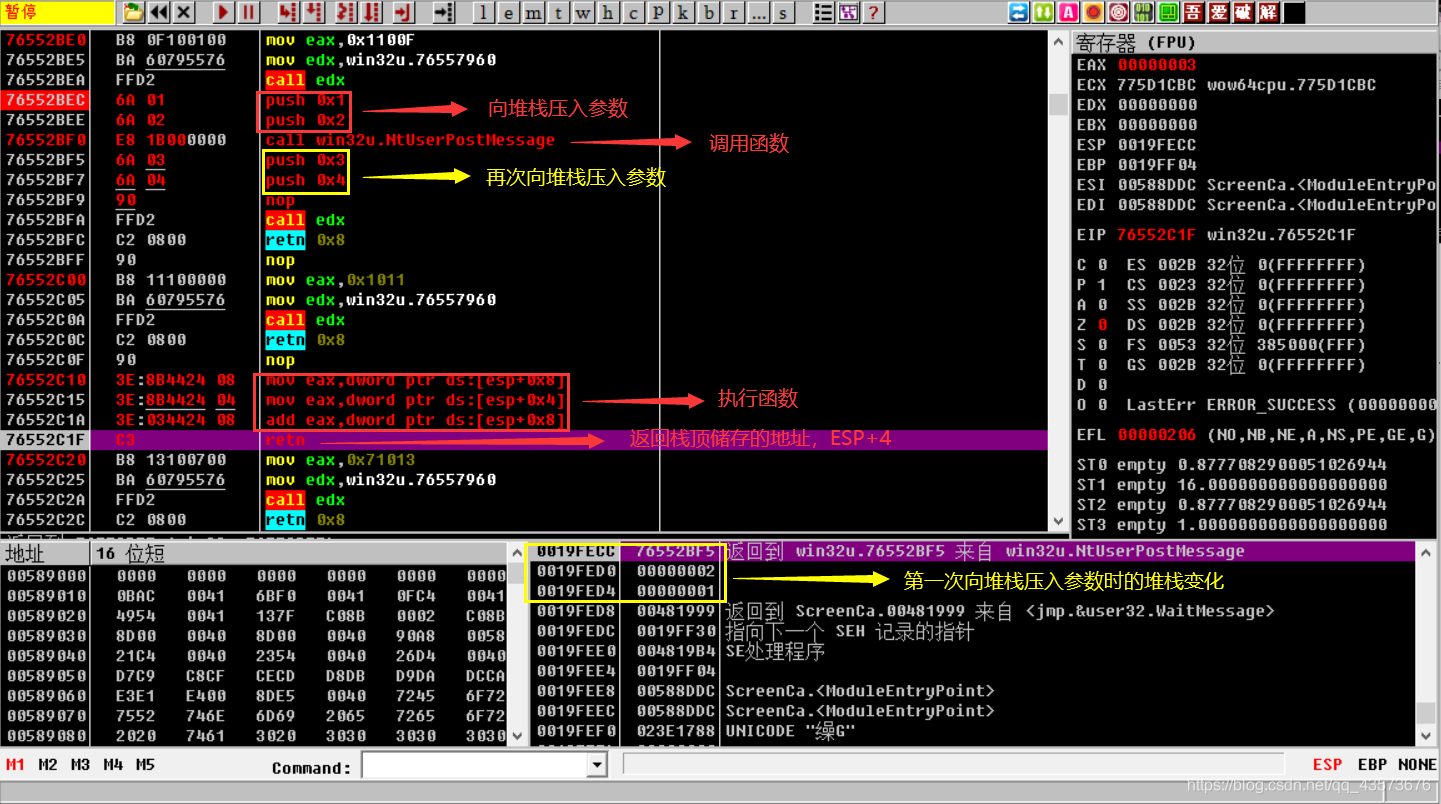Show the Log window via l button
1441x804 pixels.
[484, 13]
